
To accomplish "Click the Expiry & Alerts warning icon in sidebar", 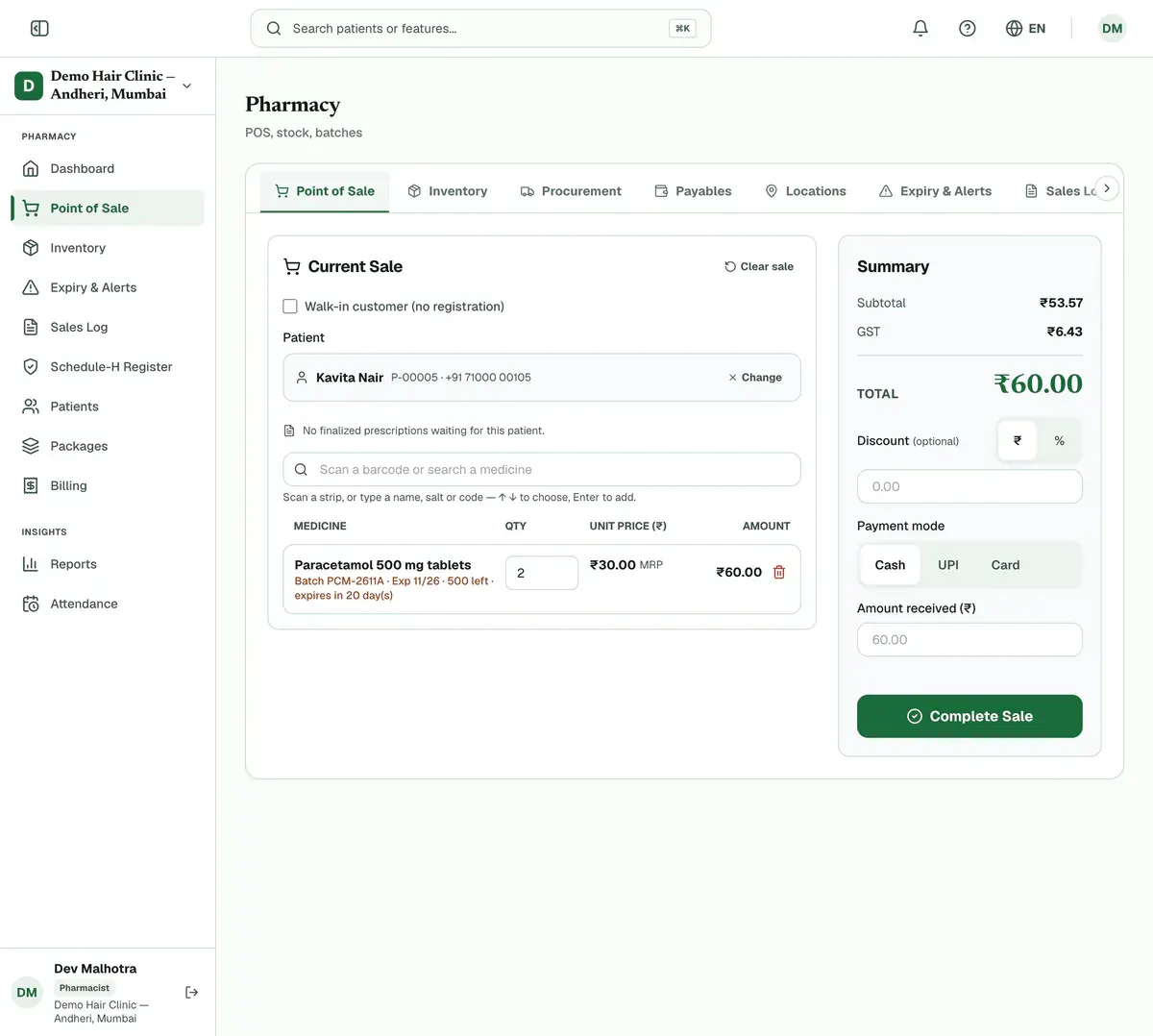I will (x=31, y=287).
